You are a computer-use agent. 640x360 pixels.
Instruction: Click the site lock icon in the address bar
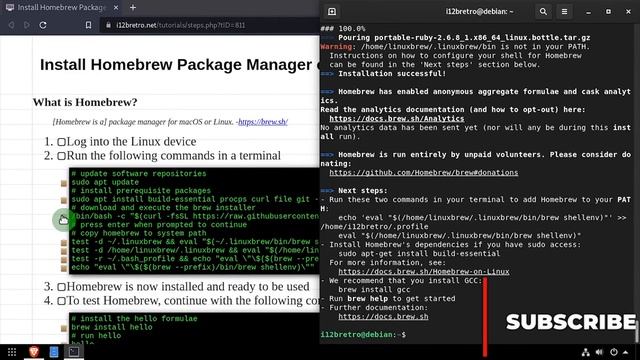tap(108, 25)
